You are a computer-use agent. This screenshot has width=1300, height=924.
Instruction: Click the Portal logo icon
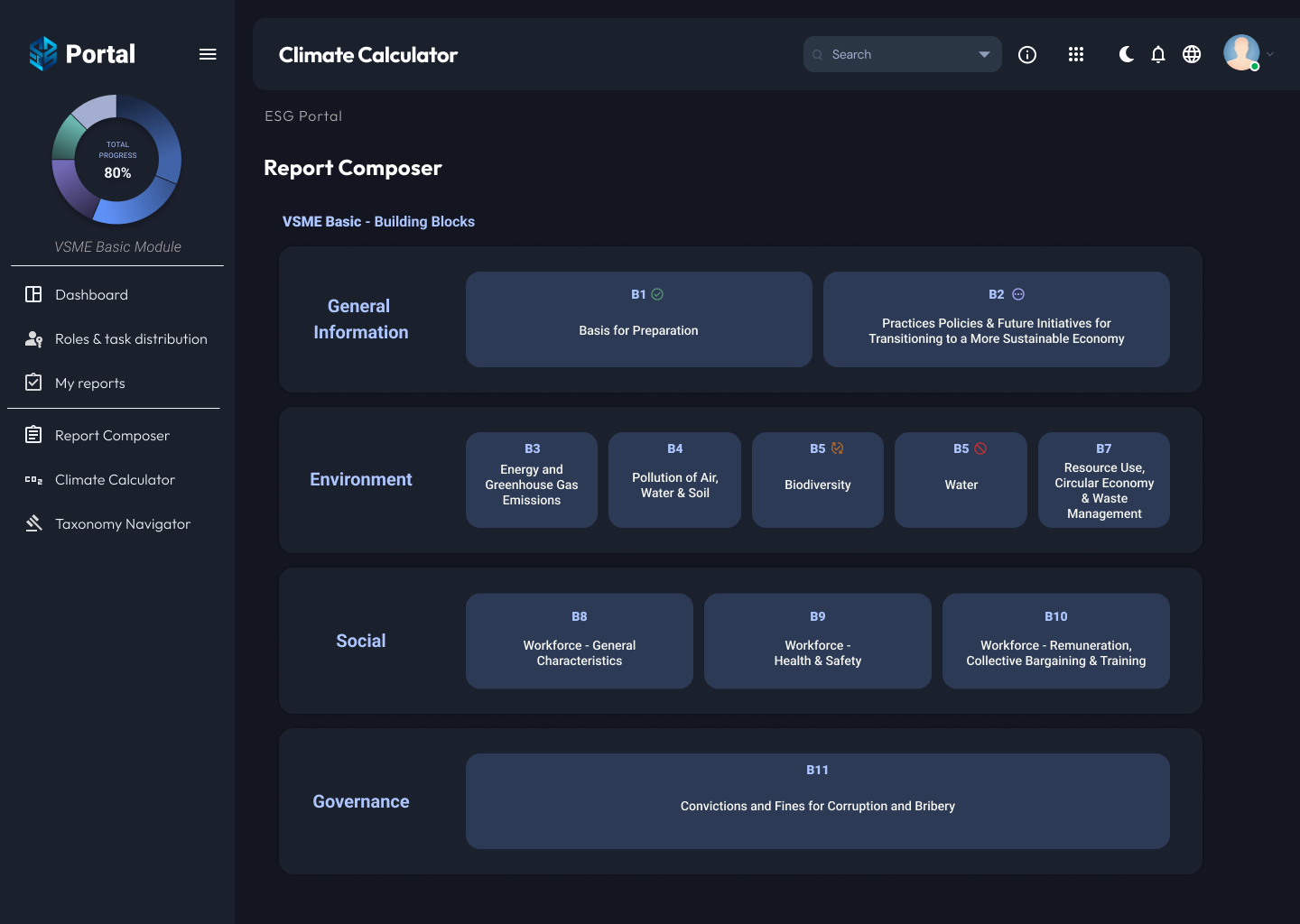(x=42, y=54)
